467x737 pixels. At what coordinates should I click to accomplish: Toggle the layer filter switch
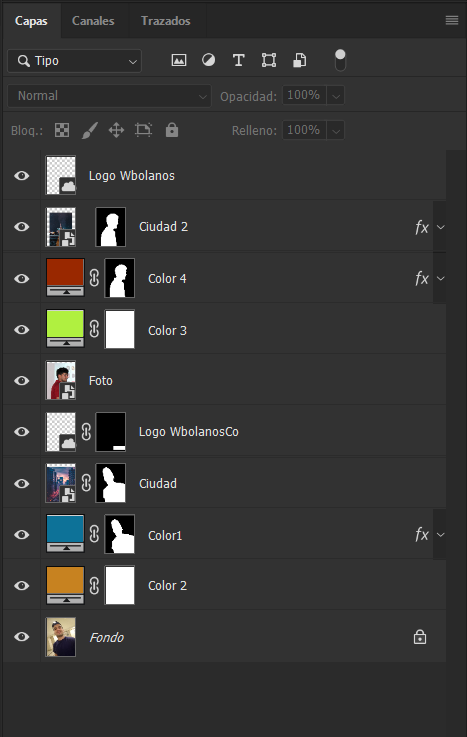click(x=340, y=60)
